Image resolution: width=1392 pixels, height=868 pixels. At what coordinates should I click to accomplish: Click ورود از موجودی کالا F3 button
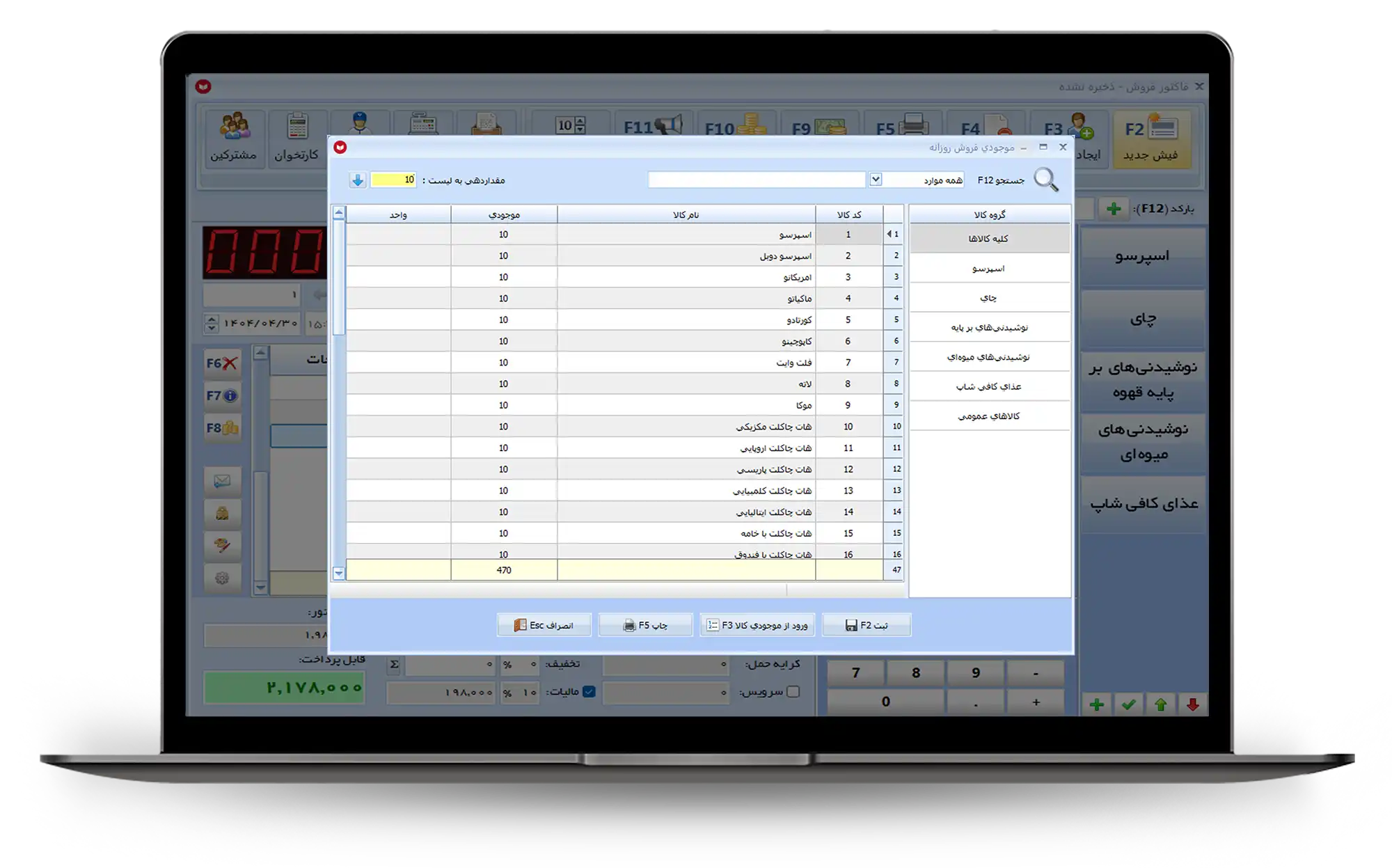pos(758,625)
